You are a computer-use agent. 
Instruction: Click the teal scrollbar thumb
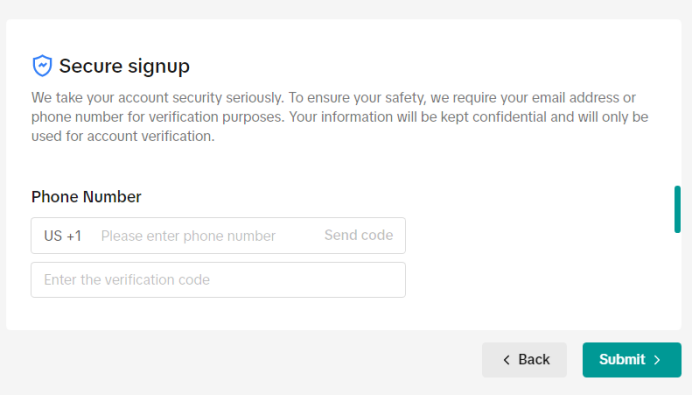click(677, 209)
